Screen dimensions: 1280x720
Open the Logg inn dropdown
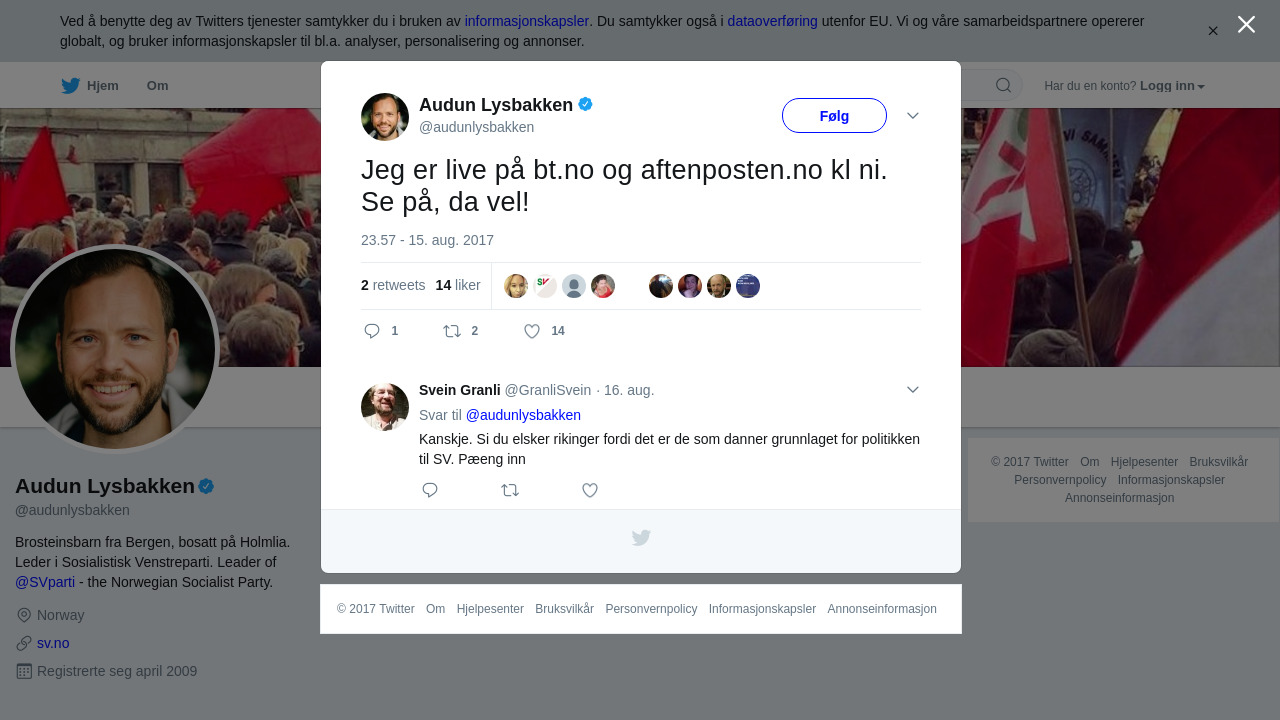(1172, 86)
